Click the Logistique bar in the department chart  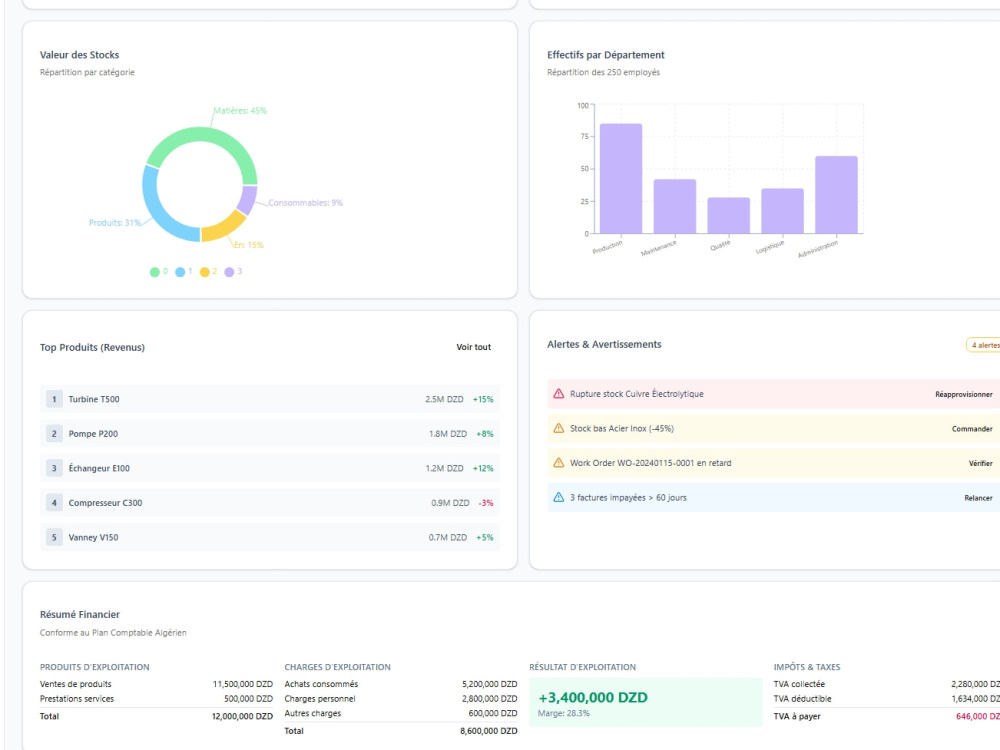tap(783, 210)
